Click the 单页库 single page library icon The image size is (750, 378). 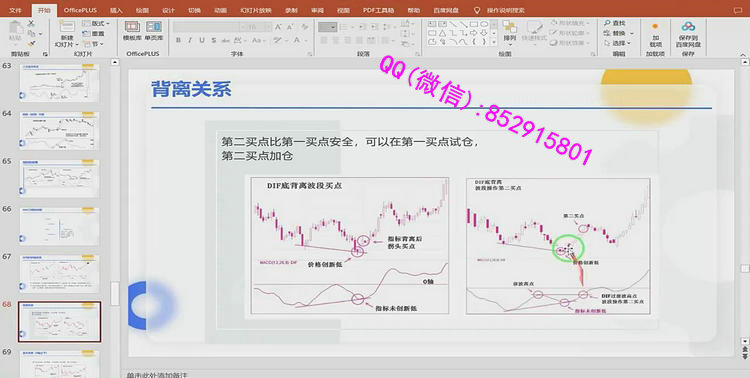point(154,30)
